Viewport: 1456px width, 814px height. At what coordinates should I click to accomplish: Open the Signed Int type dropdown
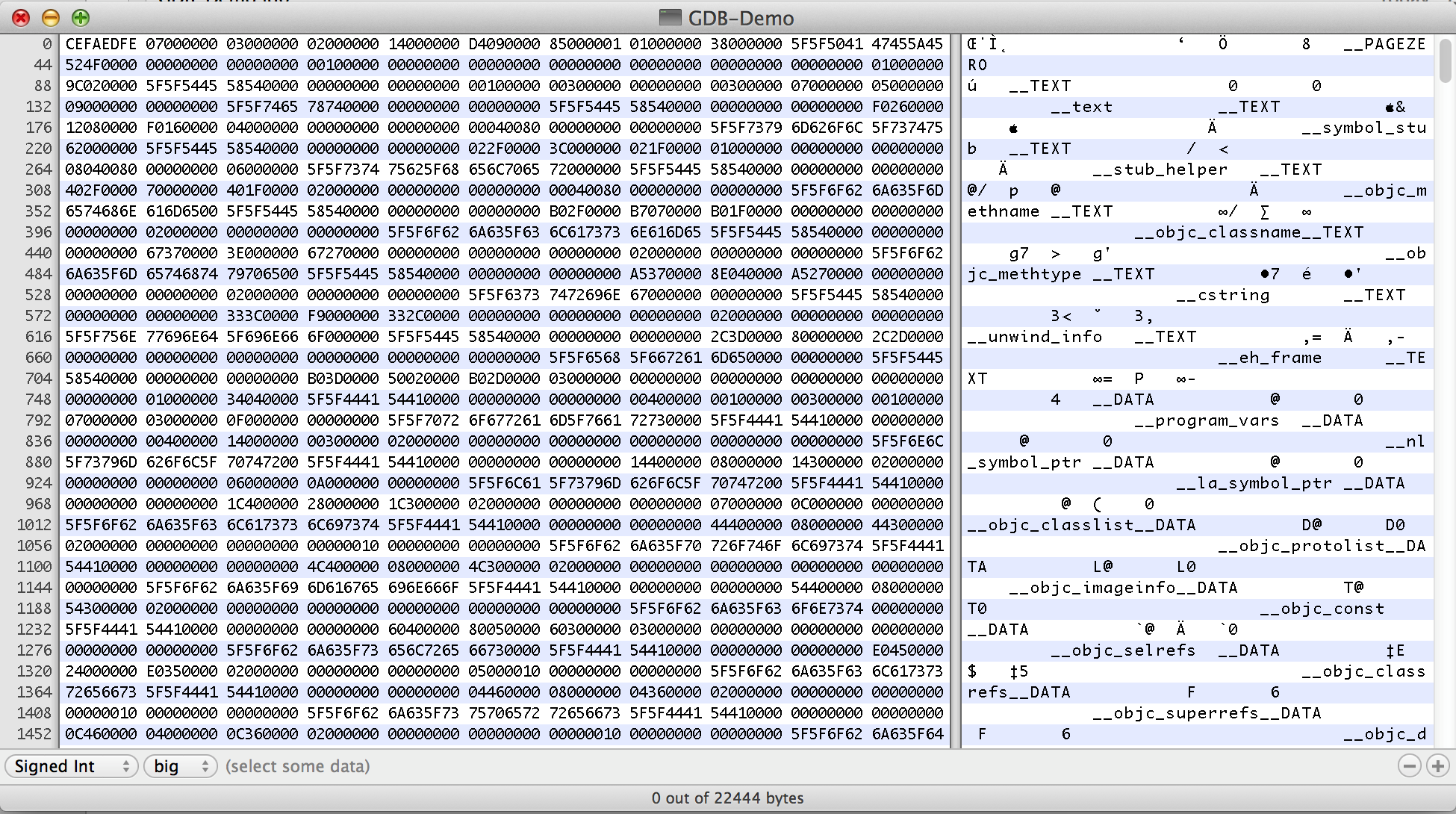pyautogui.click(x=72, y=766)
